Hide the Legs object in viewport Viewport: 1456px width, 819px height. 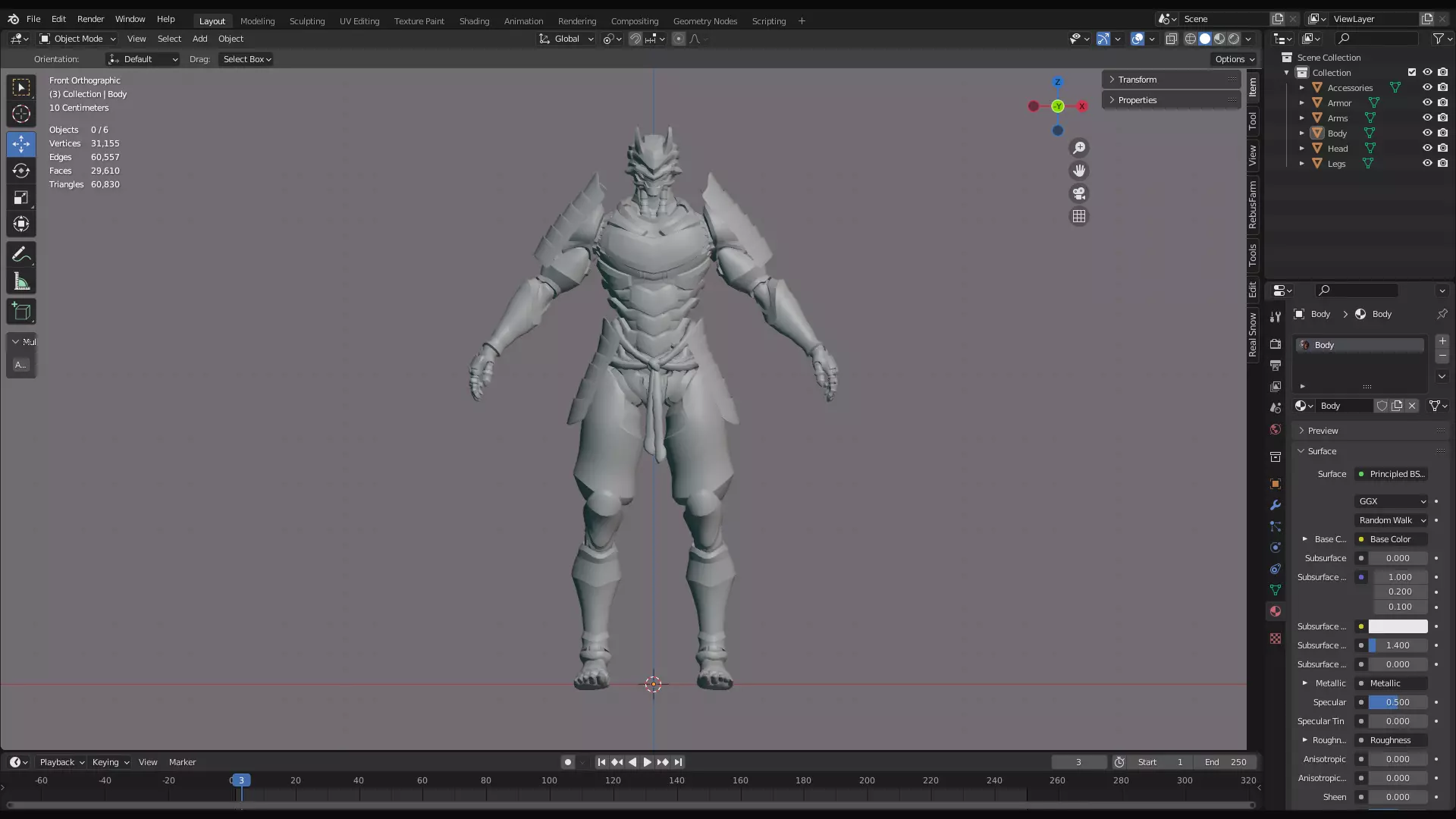pyautogui.click(x=1426, y=163)
